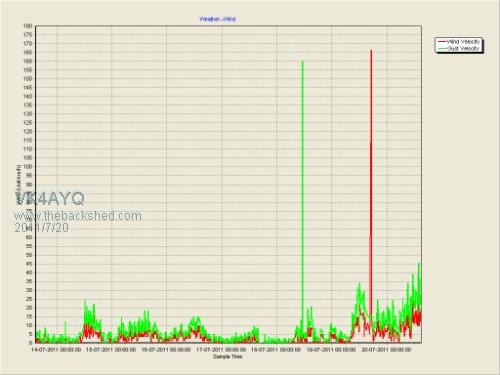
Task: Select the 20-07-2011 00:00:00 axis label
Action: (386, 350)
